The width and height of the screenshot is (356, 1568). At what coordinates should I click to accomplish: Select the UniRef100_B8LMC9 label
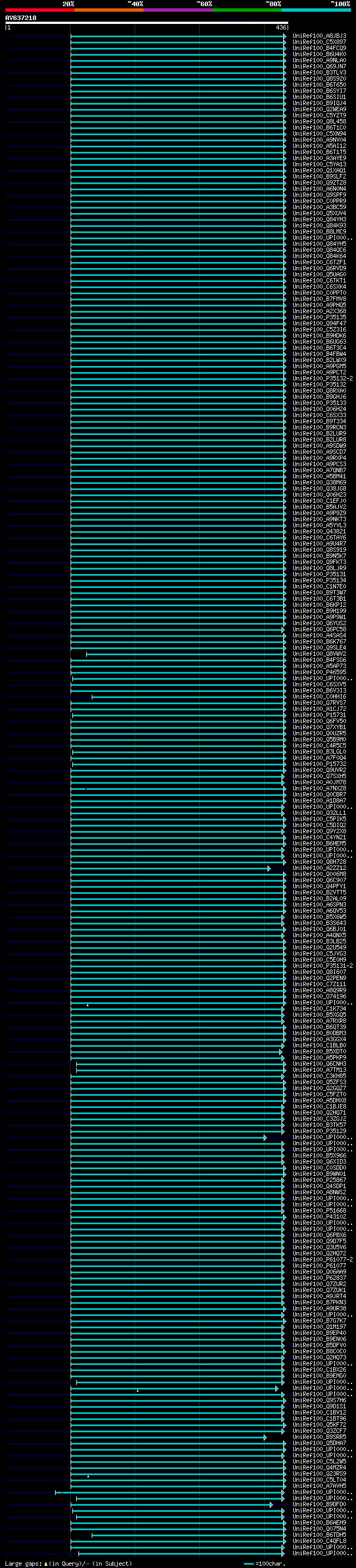[319, 231]
